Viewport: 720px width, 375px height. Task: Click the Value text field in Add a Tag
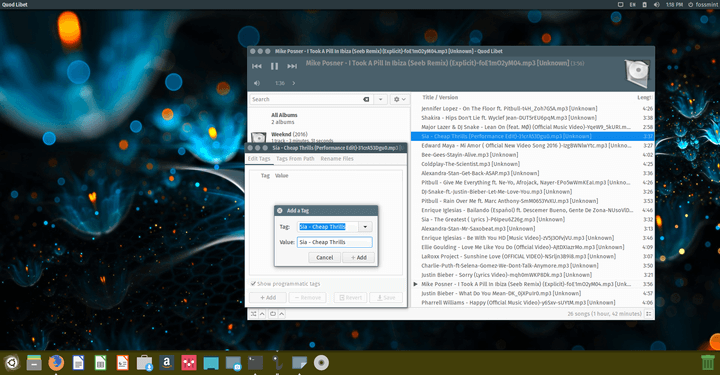335,242
